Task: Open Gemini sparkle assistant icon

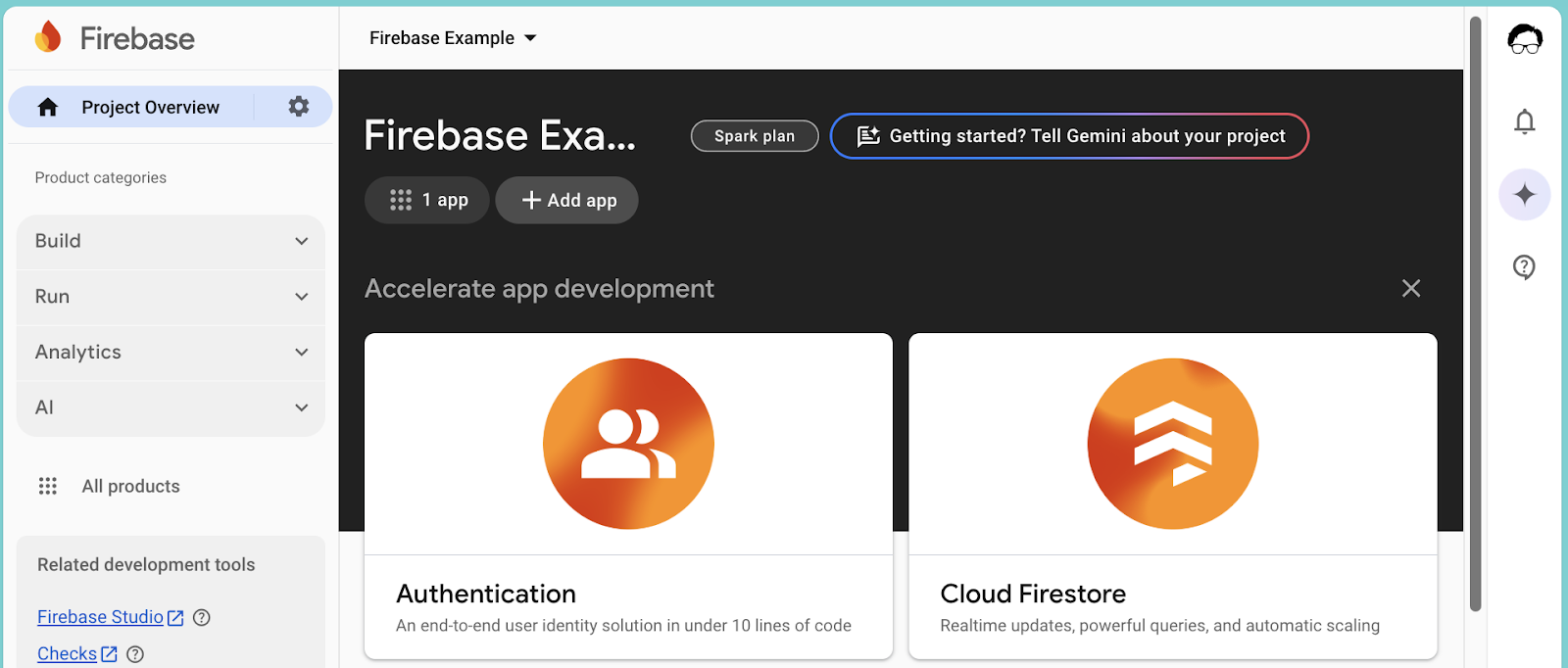Action: pos(1524,194)
